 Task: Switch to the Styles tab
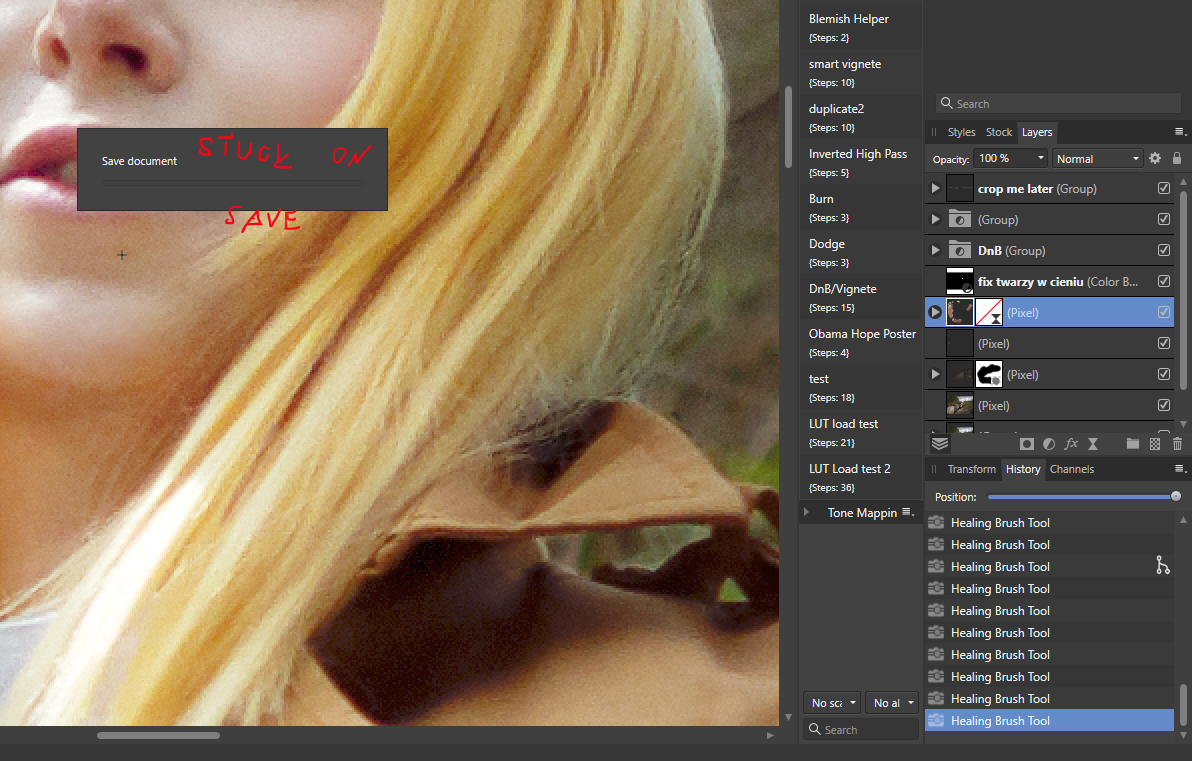click(961, 132)
